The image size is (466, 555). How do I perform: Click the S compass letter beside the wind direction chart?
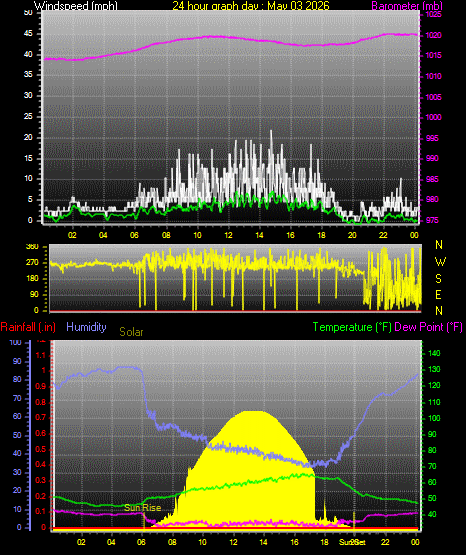pyautogui.click(x=438, y=279)
